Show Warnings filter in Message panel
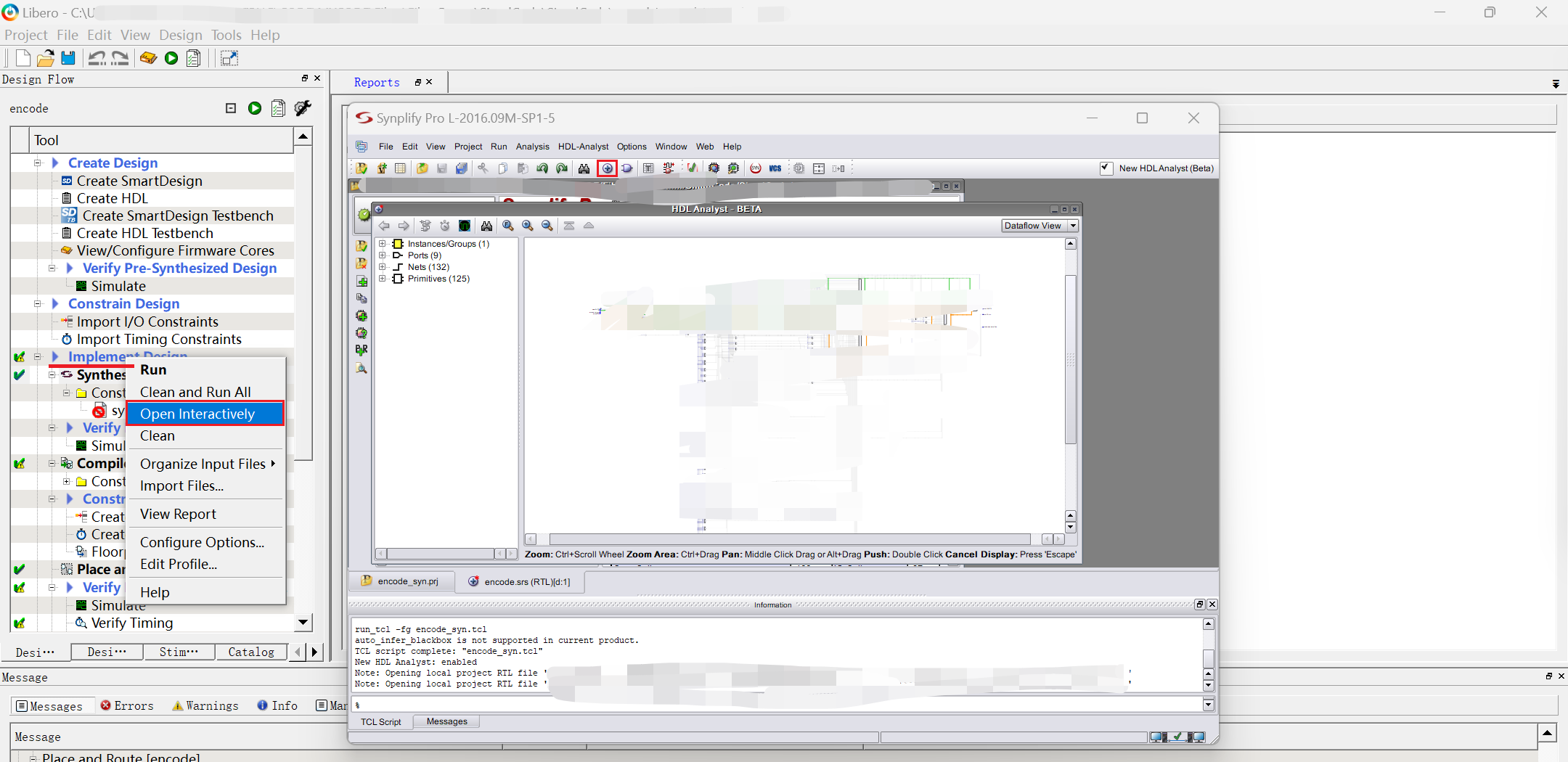The image size is (1568, 762). tap(205, 705)
